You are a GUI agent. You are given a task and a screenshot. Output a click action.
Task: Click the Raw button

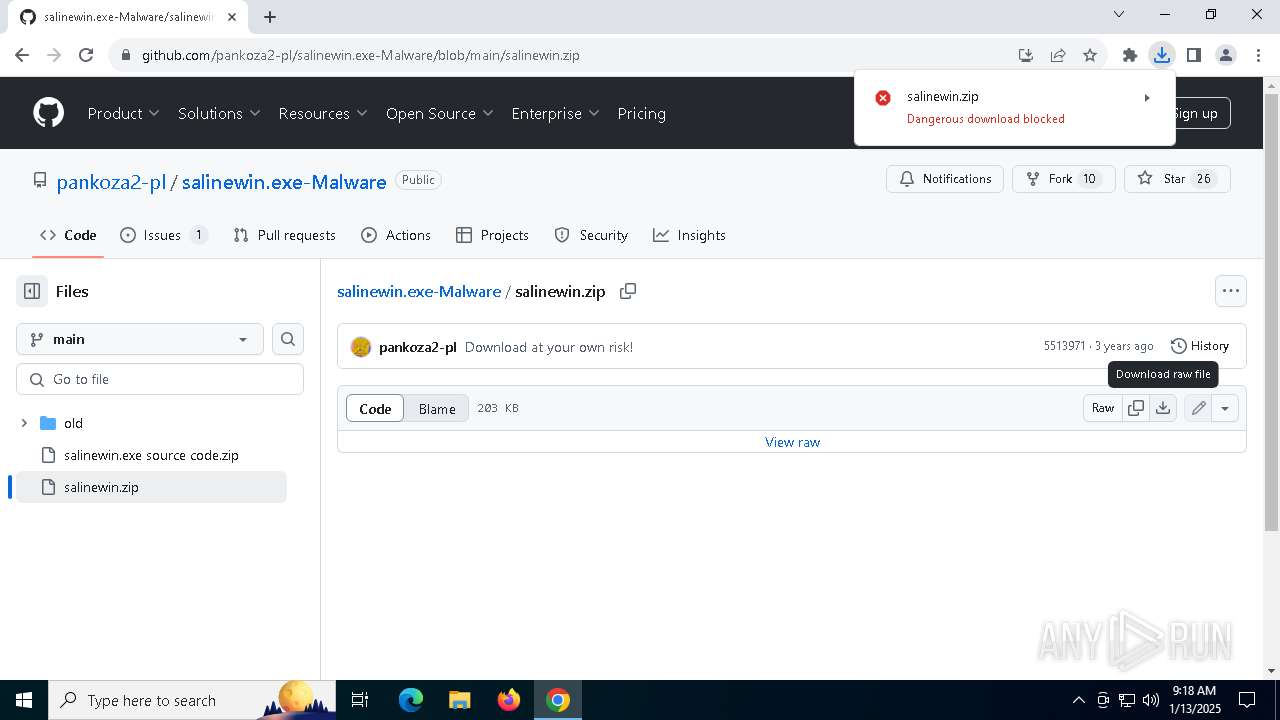pyautogui.click(x=1103, y=408)
